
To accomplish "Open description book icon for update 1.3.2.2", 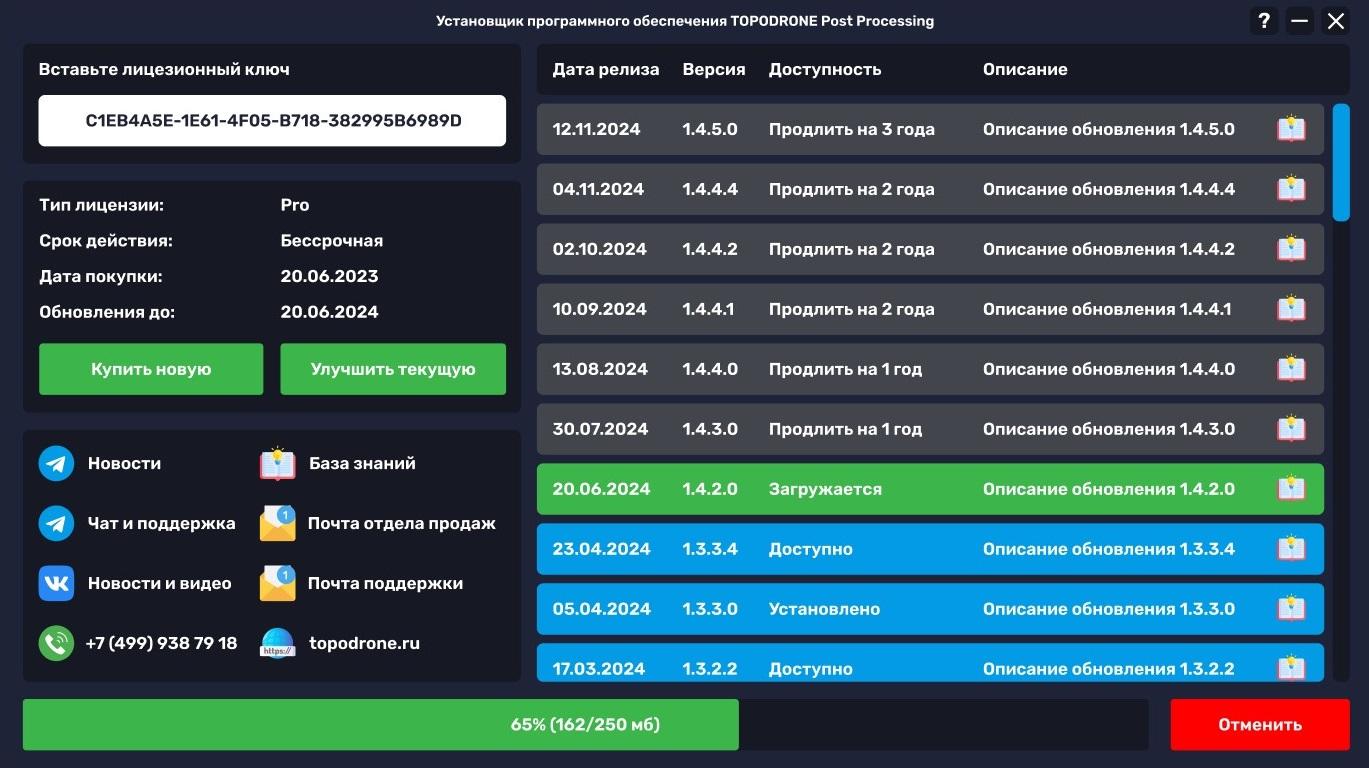I will [1291, 668].
